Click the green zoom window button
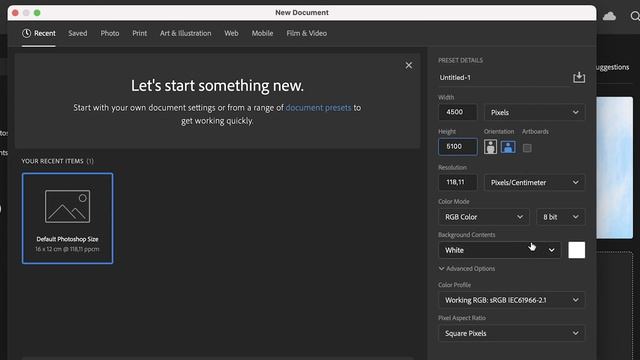This screenshot has width=640, height=360. point(37,13)
